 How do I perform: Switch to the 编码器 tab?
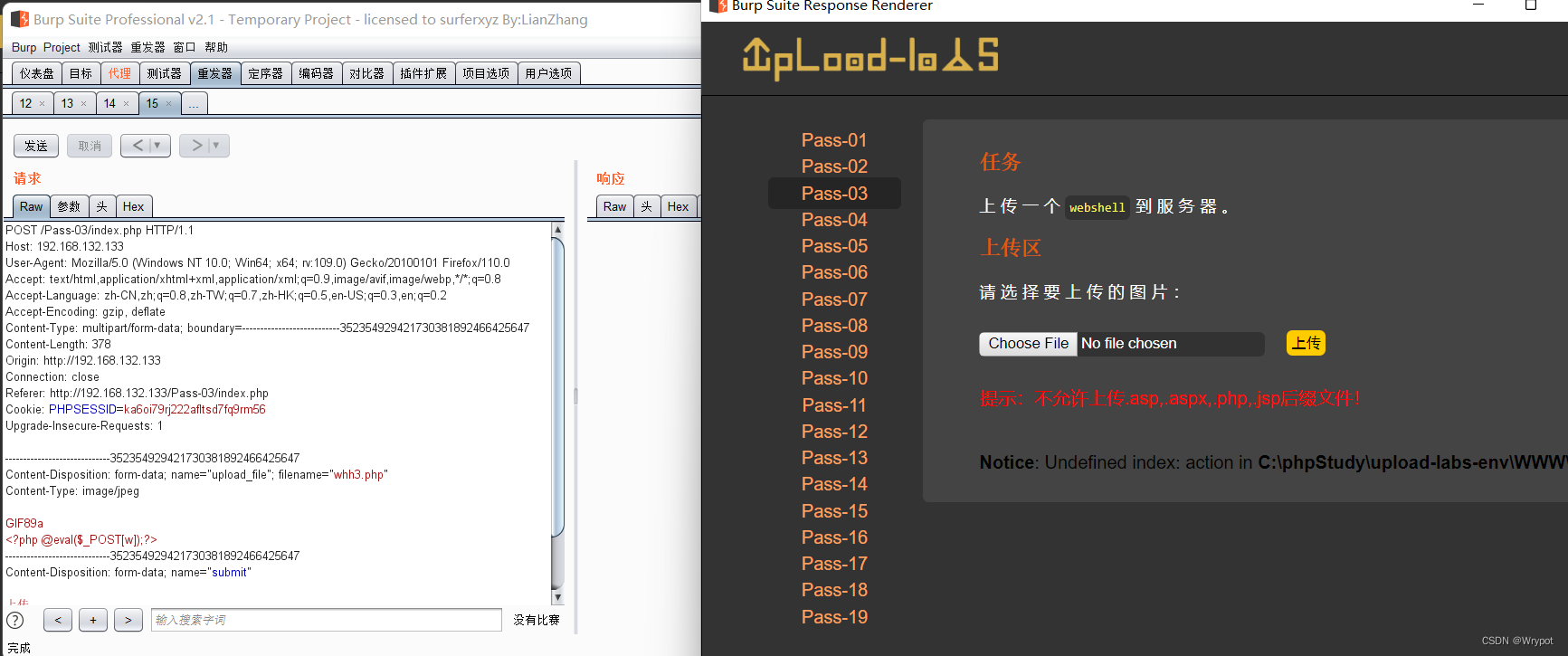click(316, 73)
